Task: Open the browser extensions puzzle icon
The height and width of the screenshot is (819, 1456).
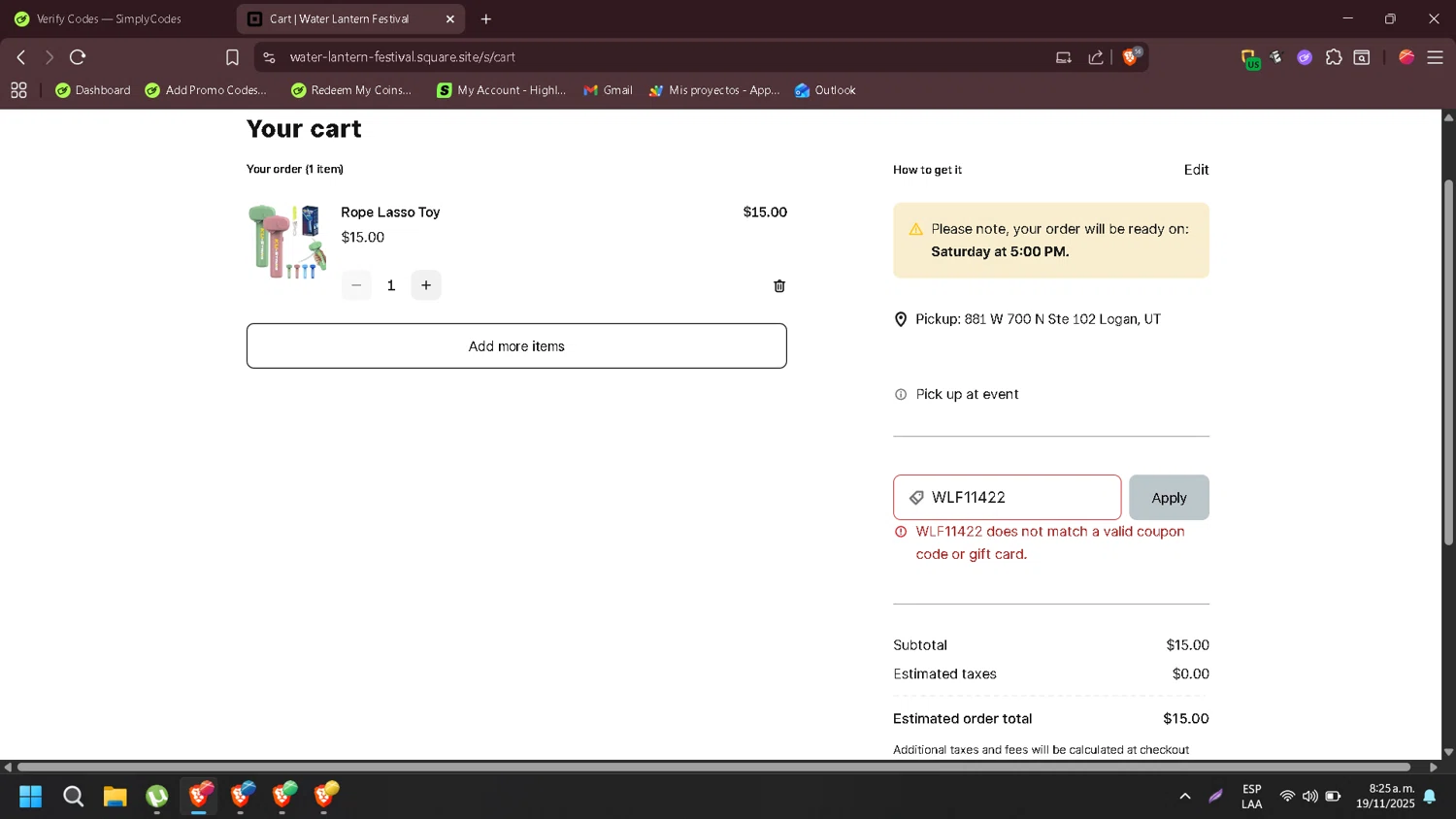Action: tap(1334, 57)
